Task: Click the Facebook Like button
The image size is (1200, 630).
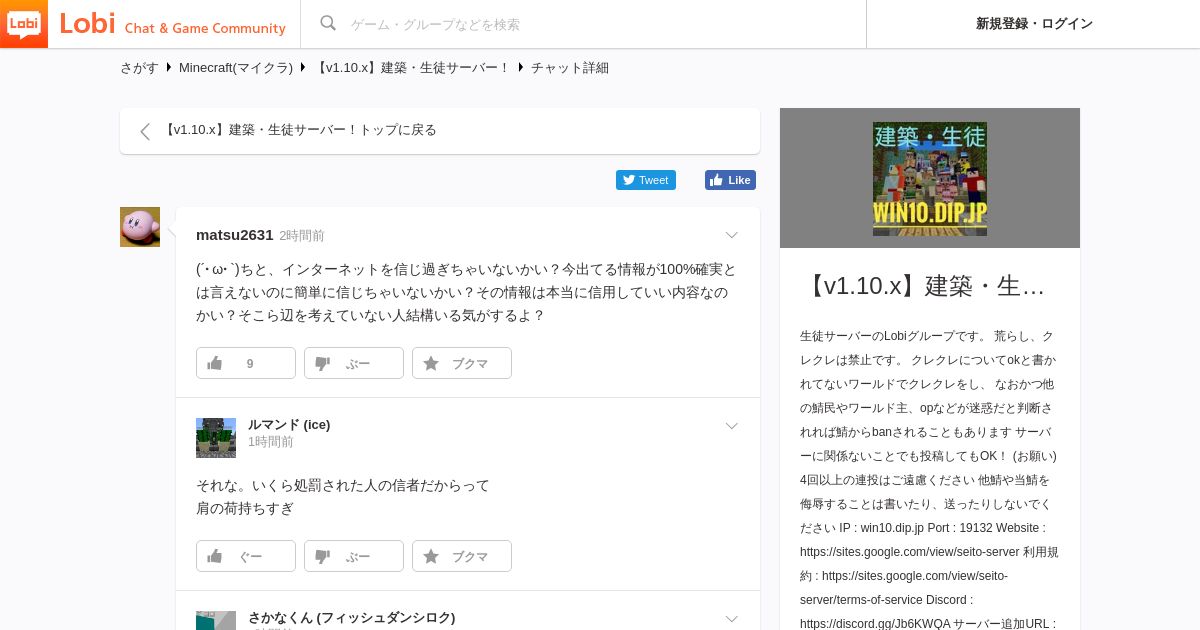Action: click(730, 180)
